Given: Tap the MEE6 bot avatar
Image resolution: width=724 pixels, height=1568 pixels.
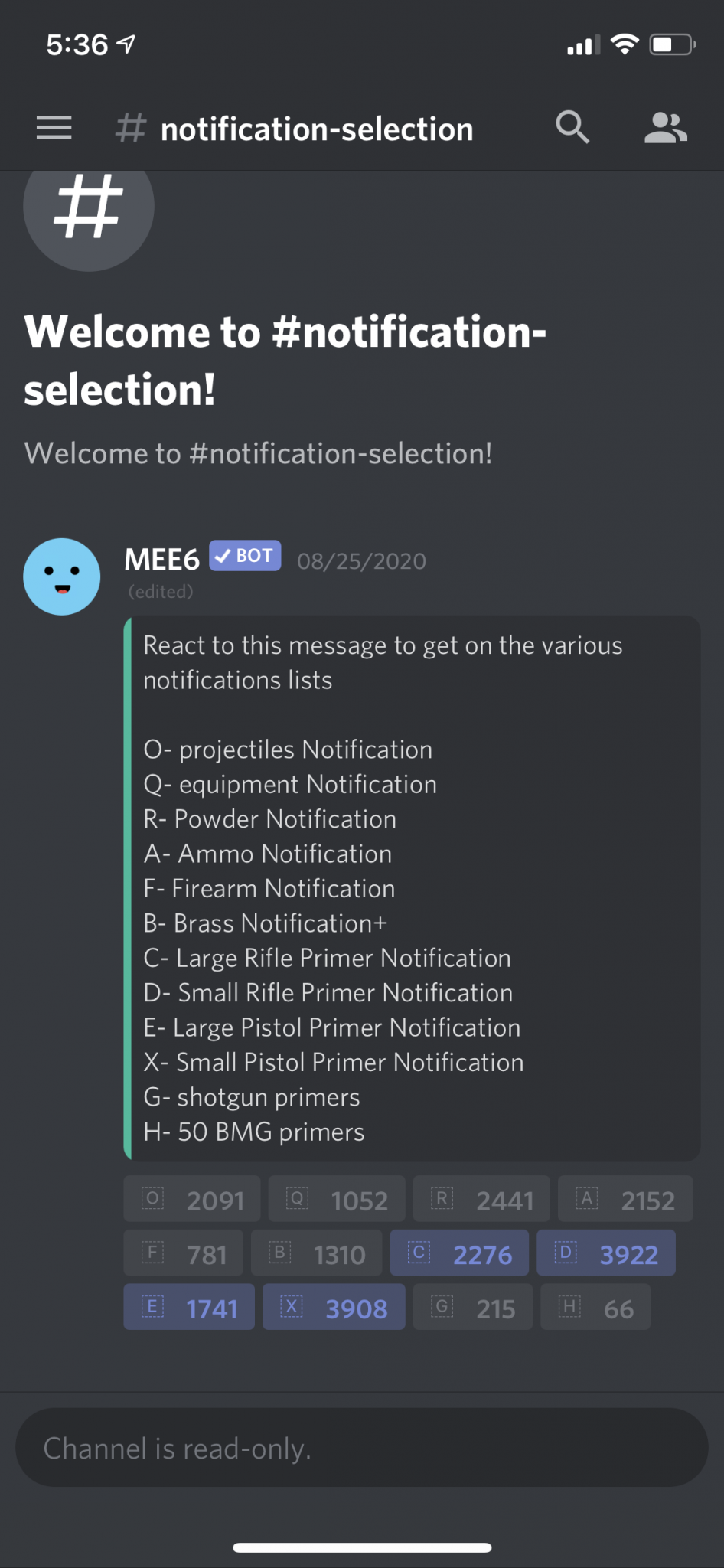Looking at the screenshot, I should click(x=62, y=577).
